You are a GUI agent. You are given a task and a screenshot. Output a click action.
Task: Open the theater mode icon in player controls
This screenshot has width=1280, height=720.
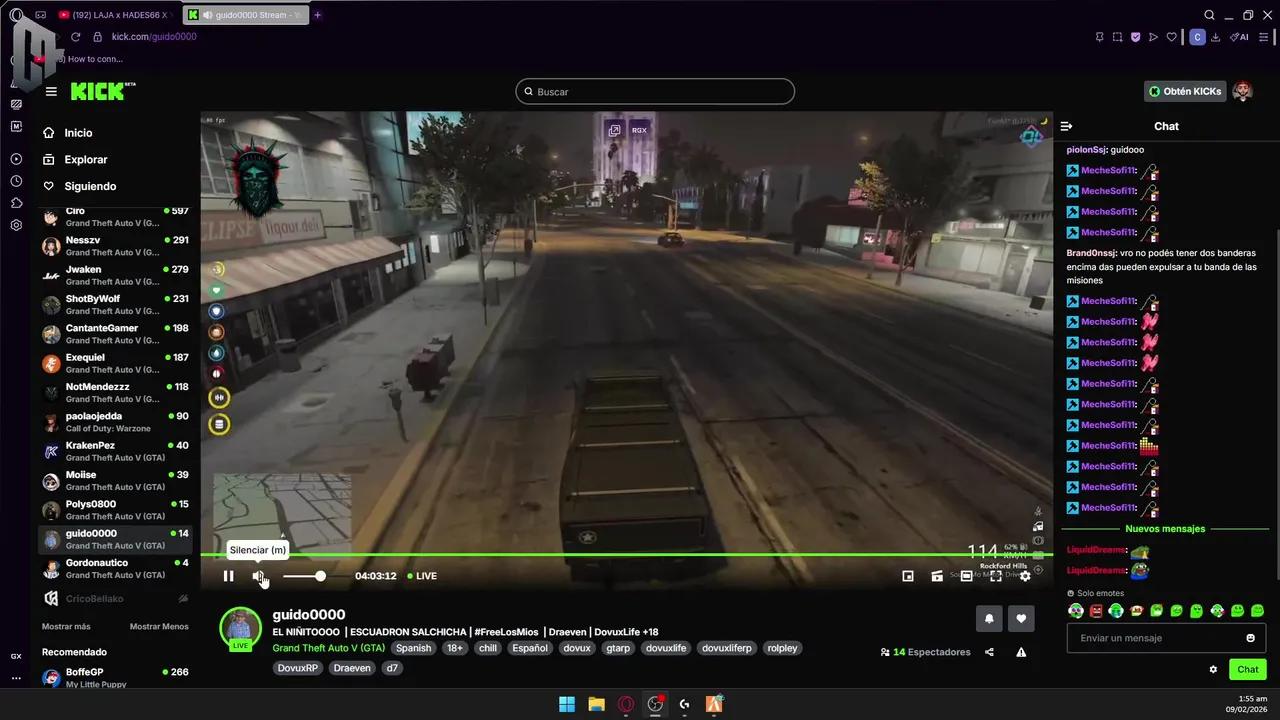(966, 576)
